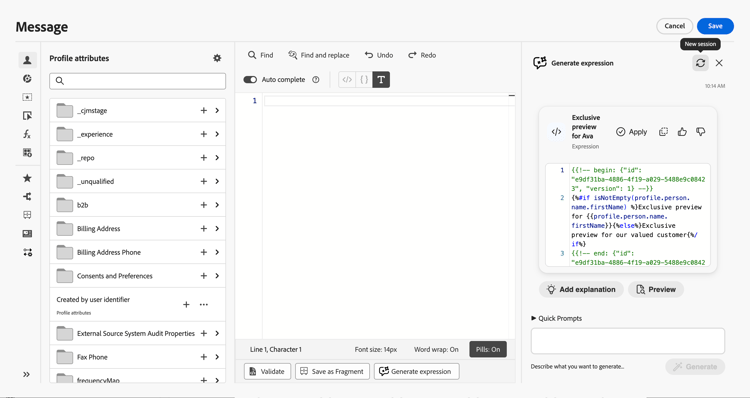Click the Profile attributes search field

click(137, 81)
